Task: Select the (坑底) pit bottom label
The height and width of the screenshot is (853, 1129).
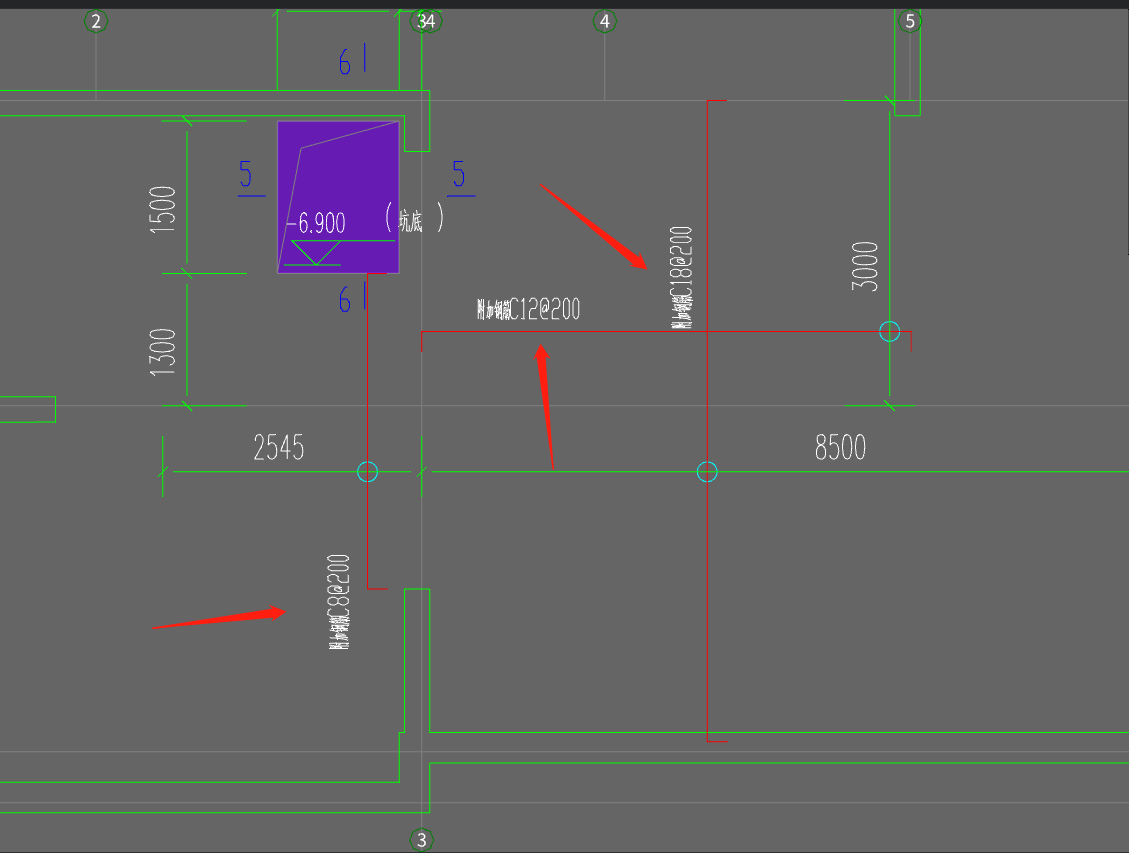Action: (414, 218)
